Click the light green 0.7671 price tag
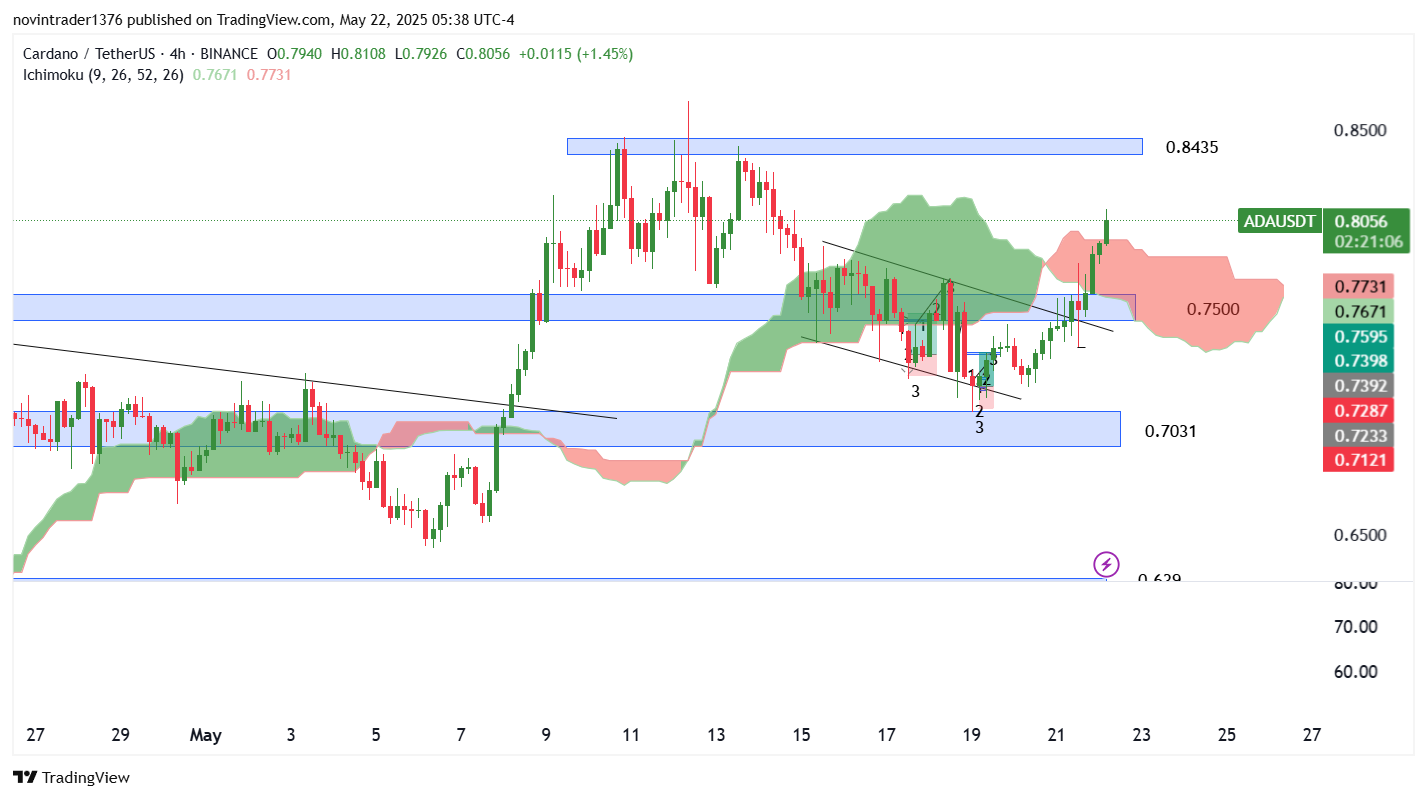 pos(1355,312)
